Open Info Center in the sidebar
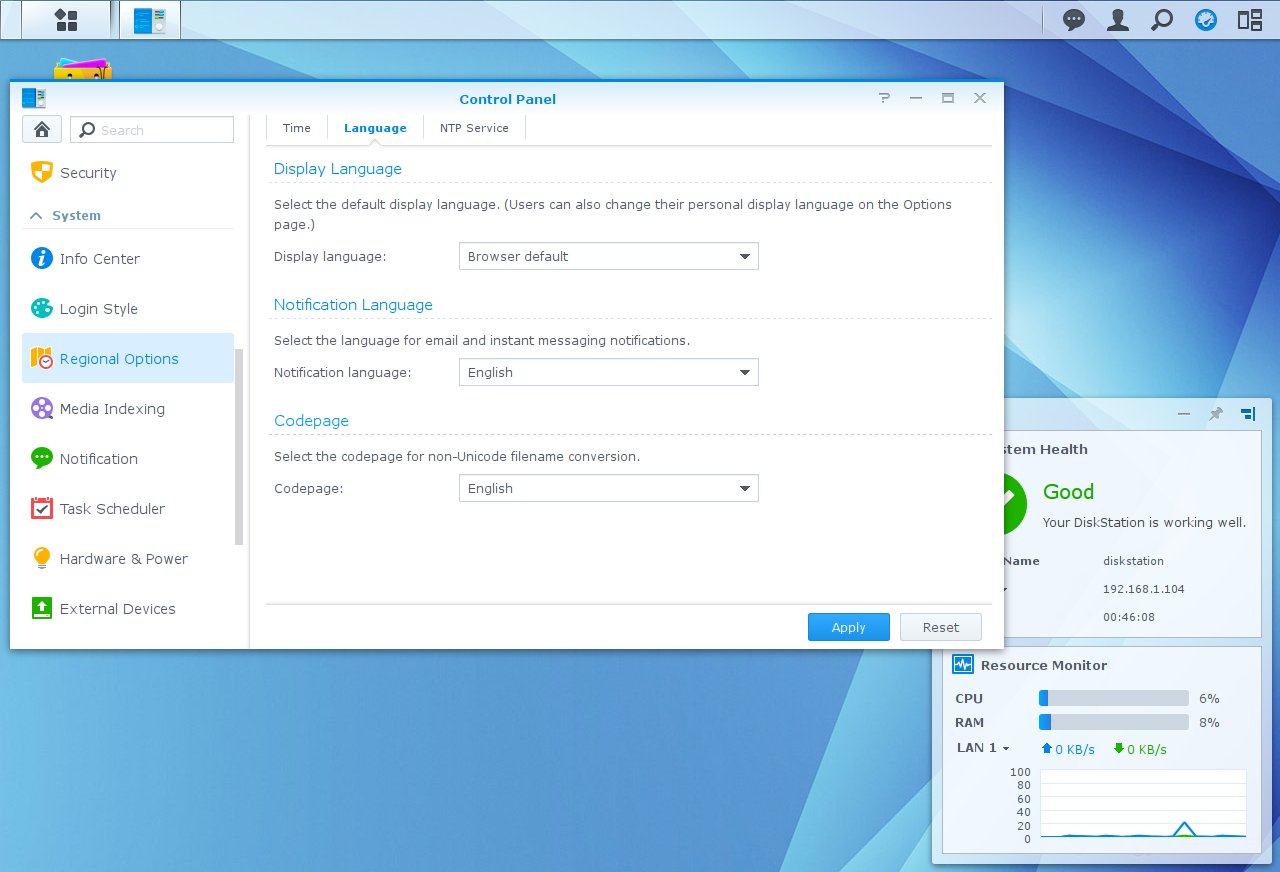1280x872 pixels. coord(128,258)
